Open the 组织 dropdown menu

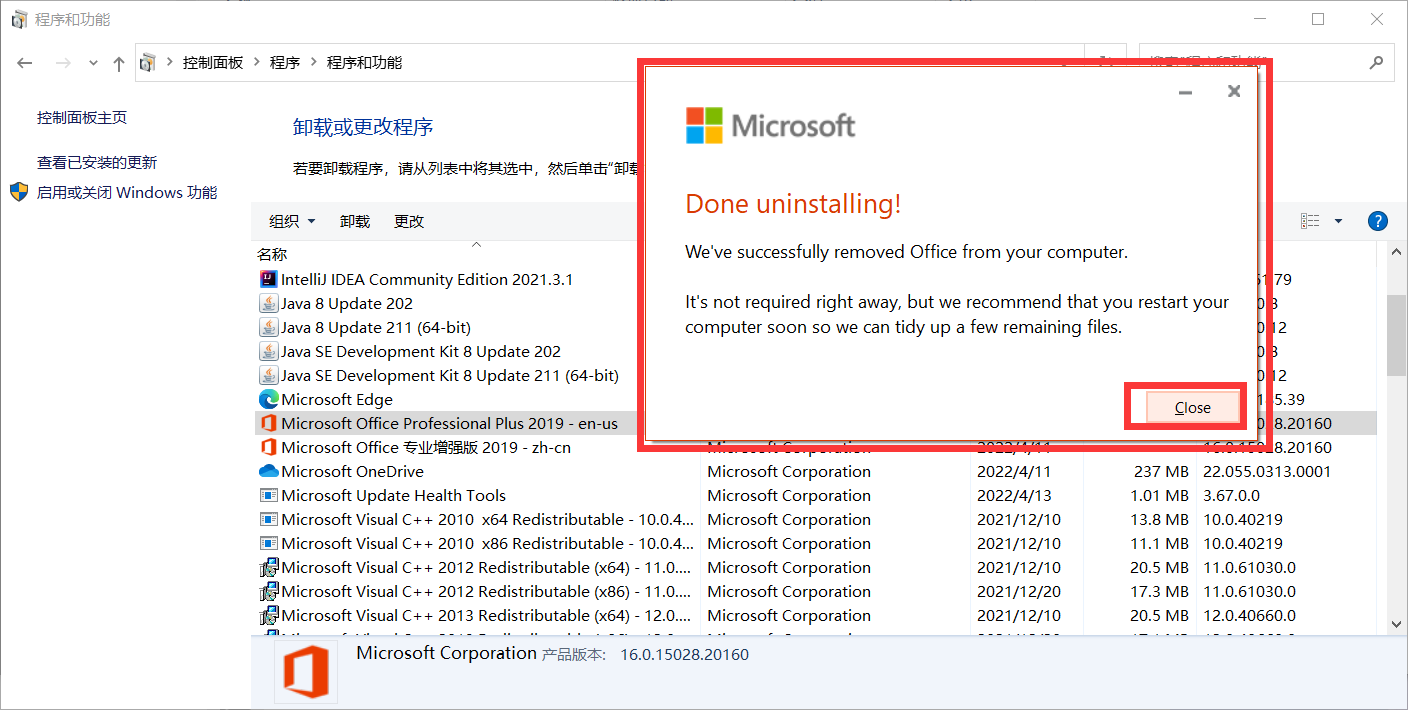click(x=292, y=221)
